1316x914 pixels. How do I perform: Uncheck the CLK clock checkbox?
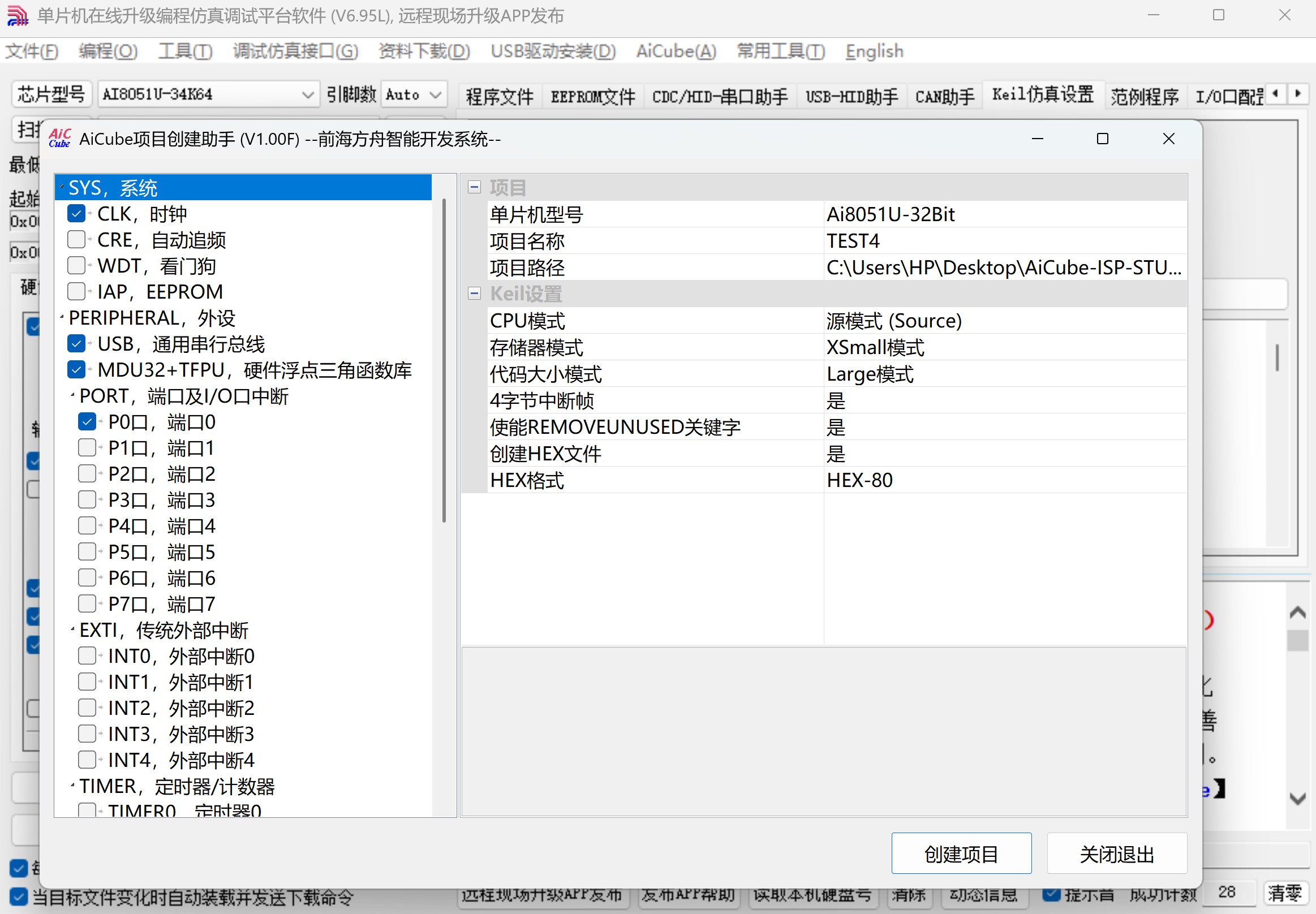pos(76,214)
